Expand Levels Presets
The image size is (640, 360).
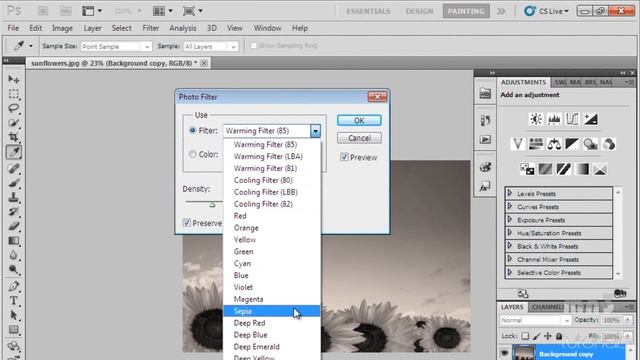pos(509,193)
